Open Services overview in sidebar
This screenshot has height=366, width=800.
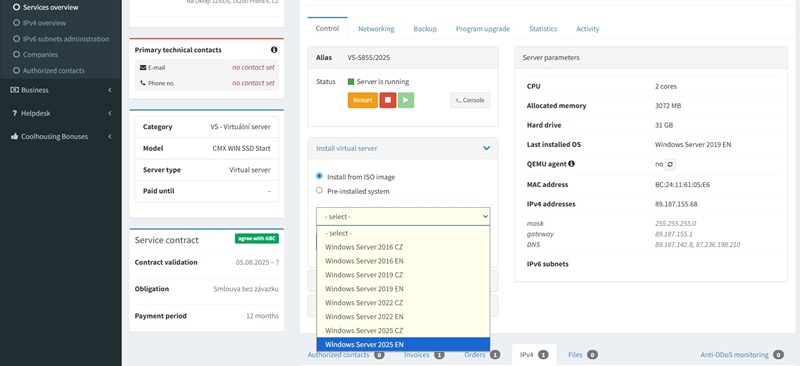(51, 7)
